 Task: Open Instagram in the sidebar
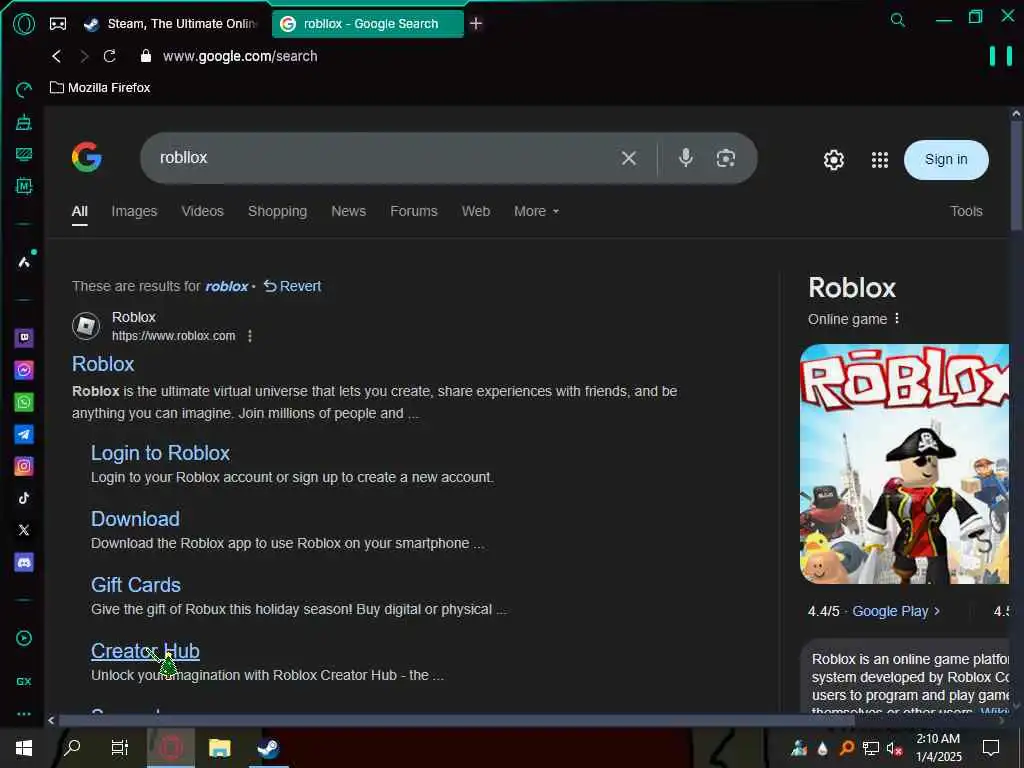(x=24, y=466)
